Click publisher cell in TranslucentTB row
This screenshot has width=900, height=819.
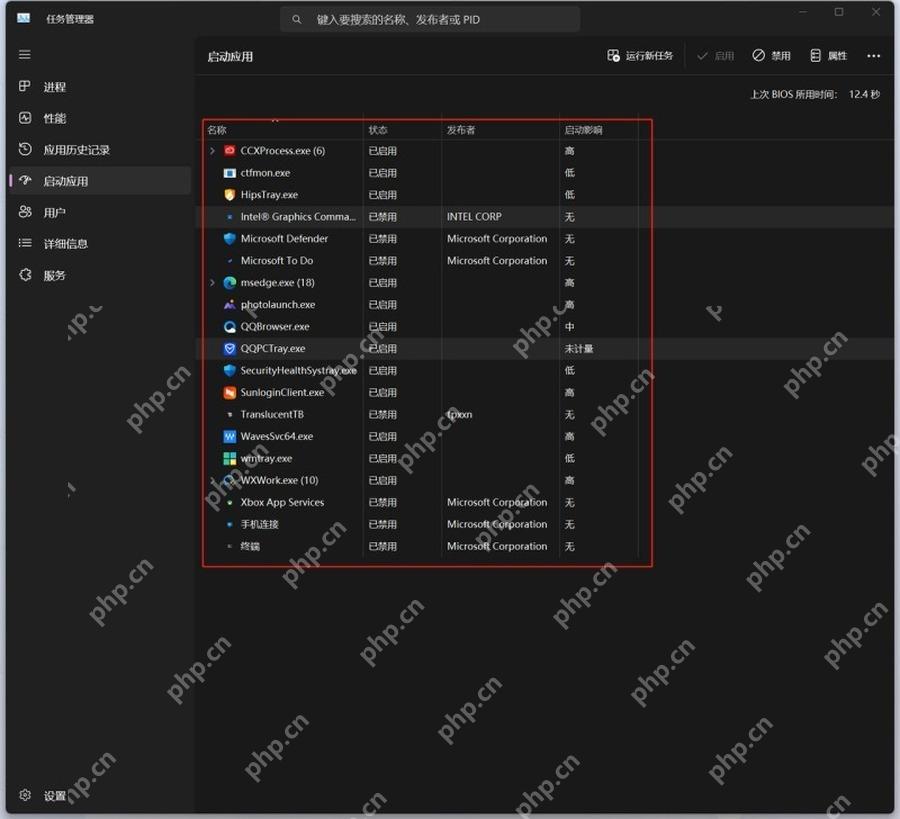pyautogui.click(x=459, y=414)
